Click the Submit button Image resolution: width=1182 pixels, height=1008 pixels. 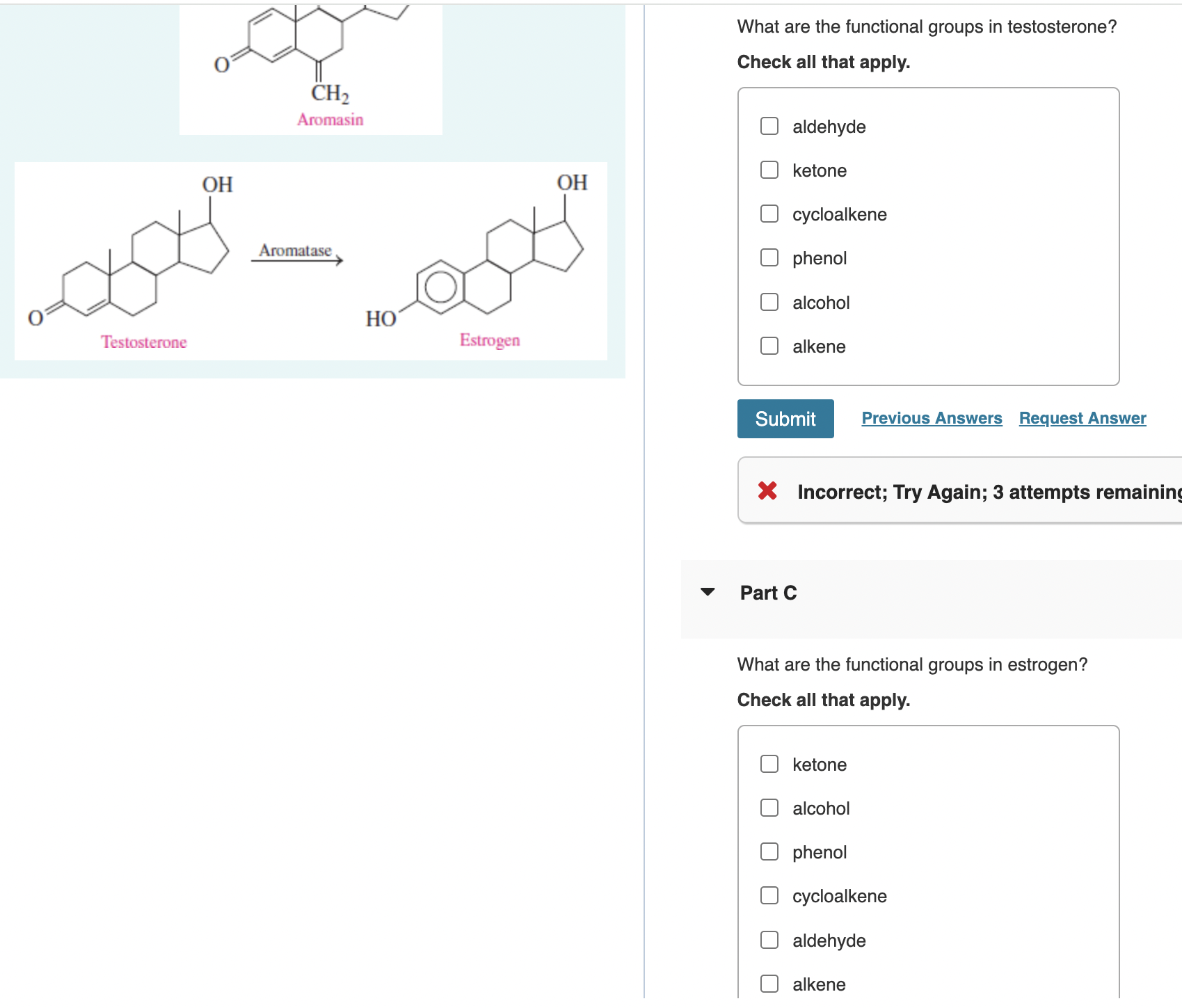785,418
